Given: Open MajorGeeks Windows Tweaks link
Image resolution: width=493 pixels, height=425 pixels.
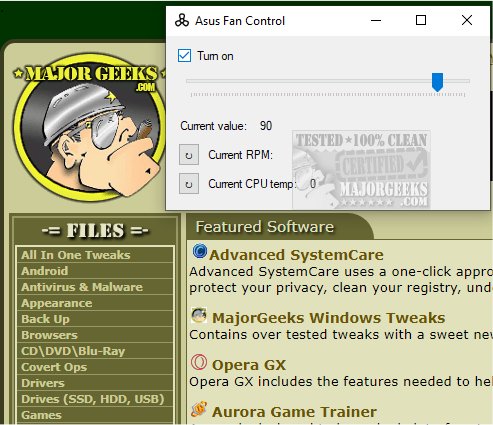Looking at the screenshot, I should (328, 318).
